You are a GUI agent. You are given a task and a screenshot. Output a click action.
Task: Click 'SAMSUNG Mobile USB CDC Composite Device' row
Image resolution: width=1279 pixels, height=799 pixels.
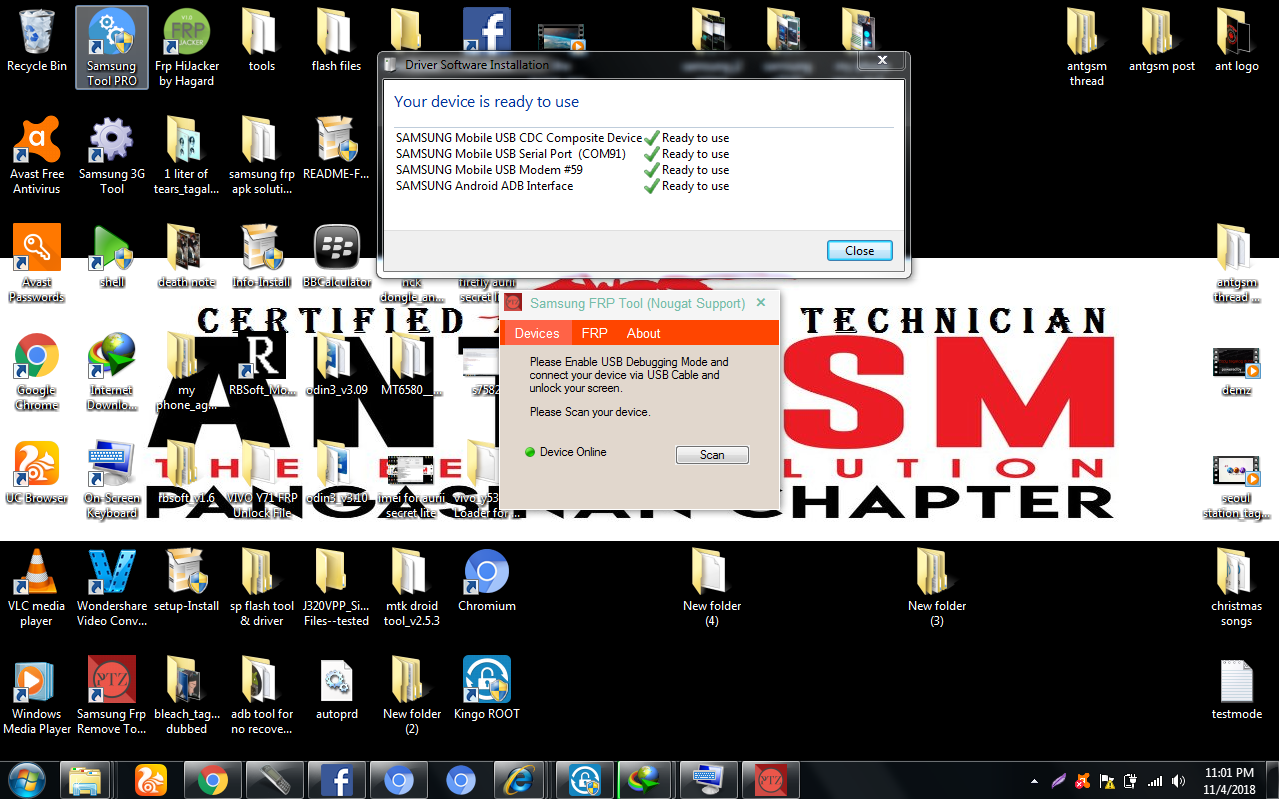pyautogui.click(x=562, y=138)
